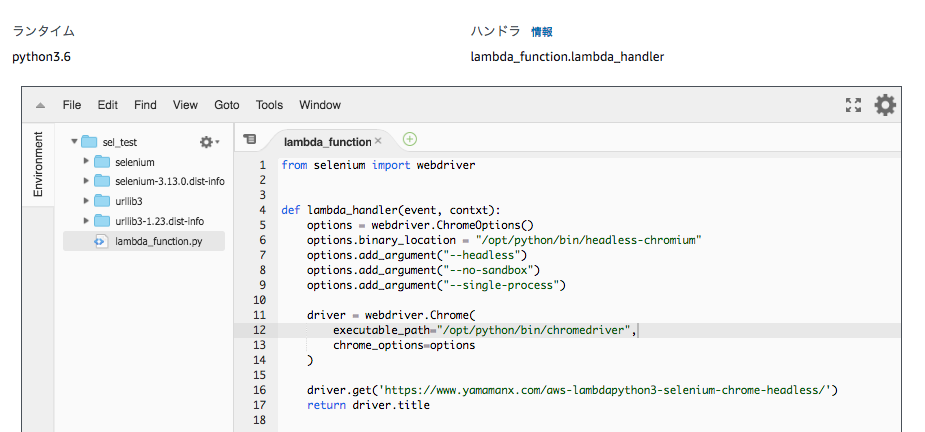The width and height of the screenshot is (925, 432).
Task: Select the selenium-3.13.0.dist-info folder row
Action: tap(144, 181)
